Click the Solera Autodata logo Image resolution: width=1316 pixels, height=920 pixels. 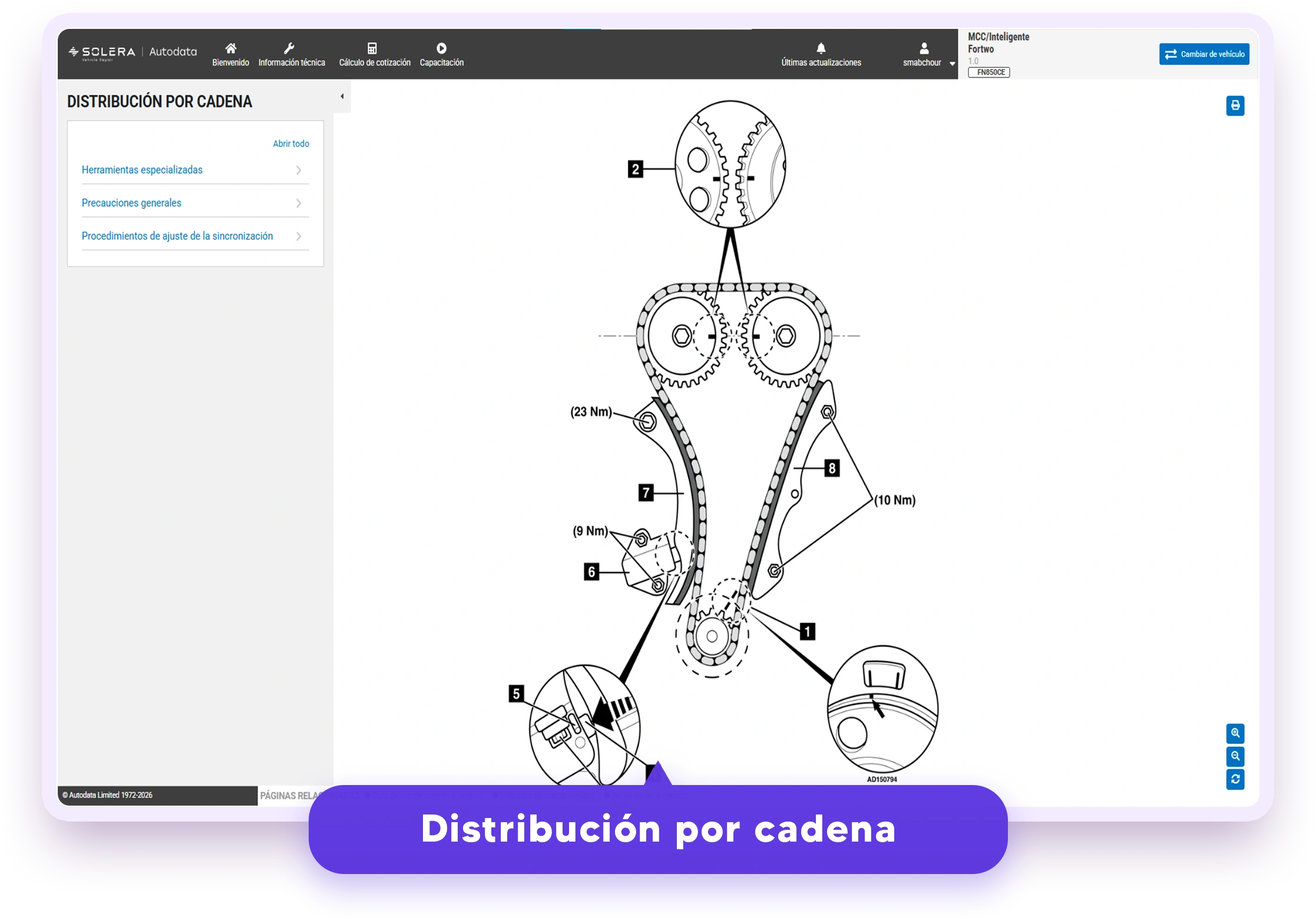coord(133,52)
